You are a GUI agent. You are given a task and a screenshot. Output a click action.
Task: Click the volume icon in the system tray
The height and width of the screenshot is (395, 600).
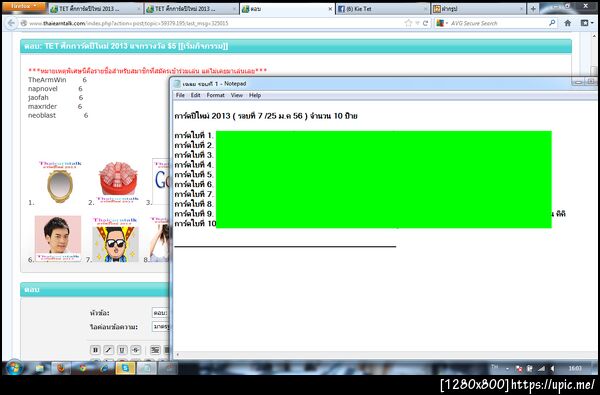pos(553,369)
